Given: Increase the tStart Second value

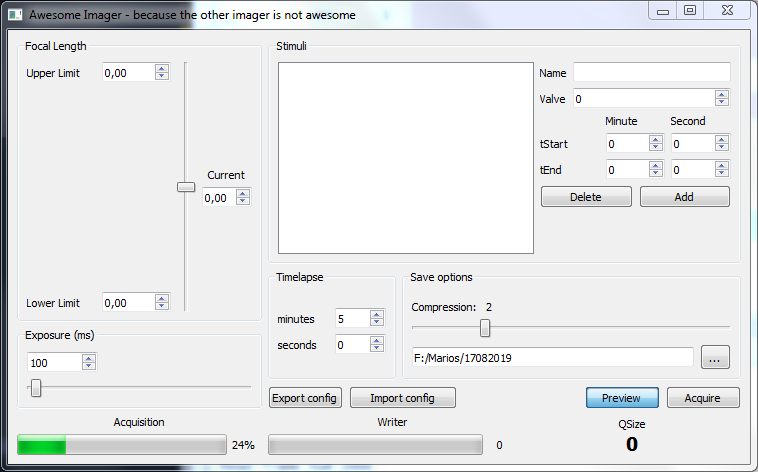Looking at the screenshot, I should click(721, 139).
